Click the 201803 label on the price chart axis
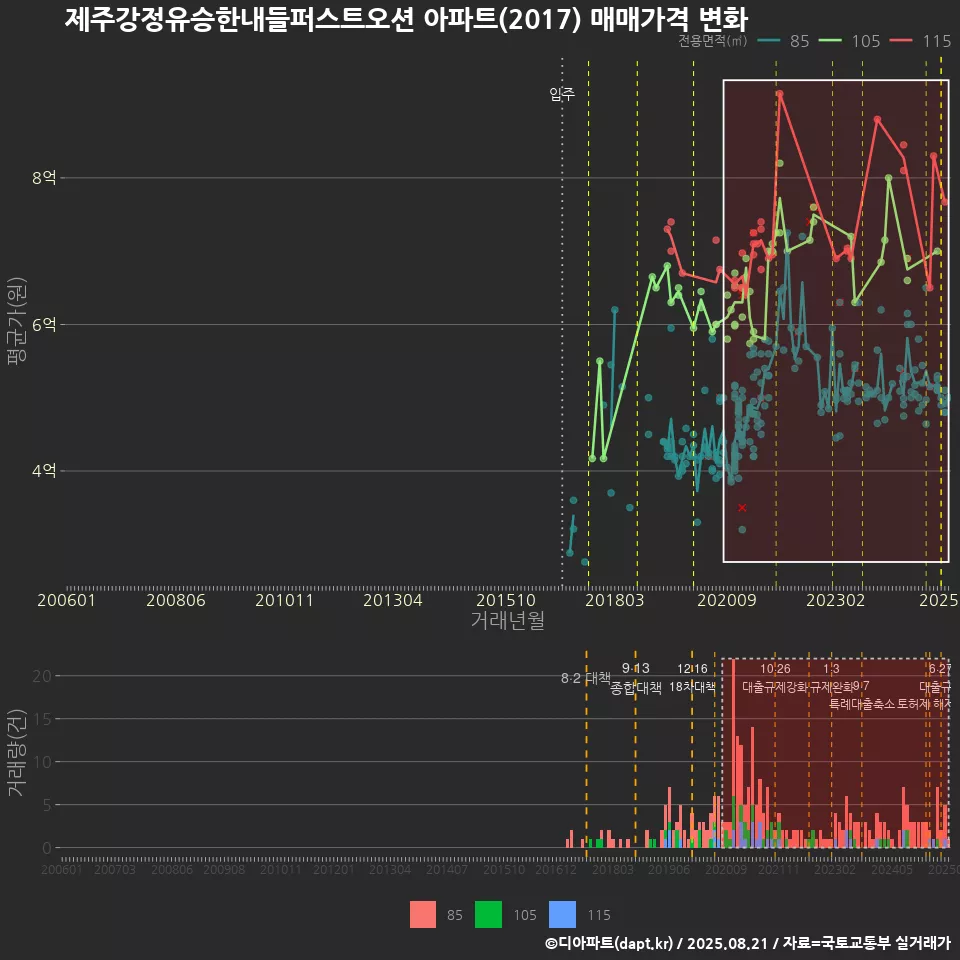 (615, 600)
